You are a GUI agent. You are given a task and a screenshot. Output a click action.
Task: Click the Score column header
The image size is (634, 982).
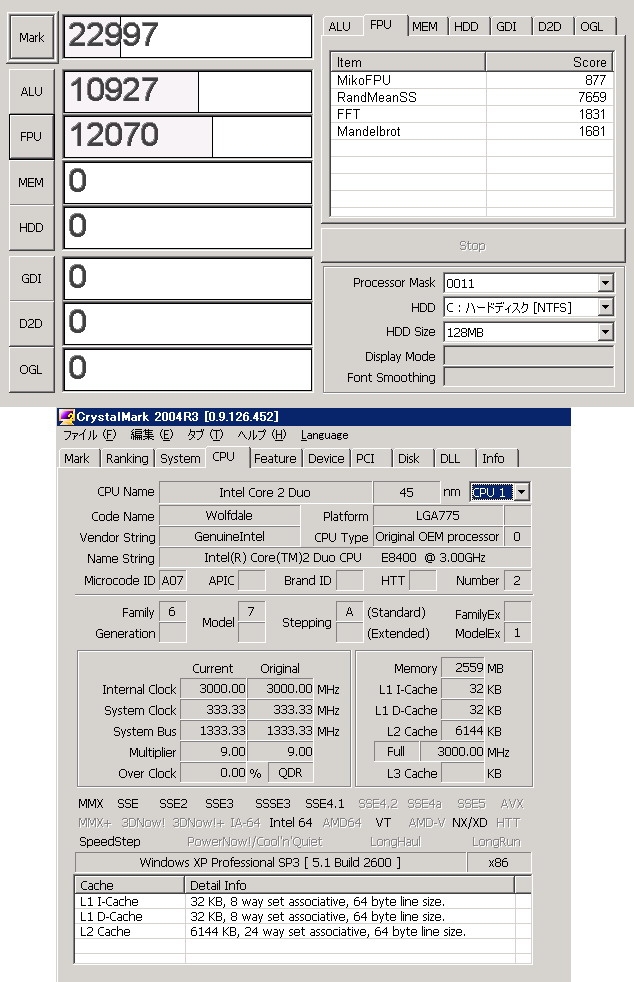(x=549, y=62)
